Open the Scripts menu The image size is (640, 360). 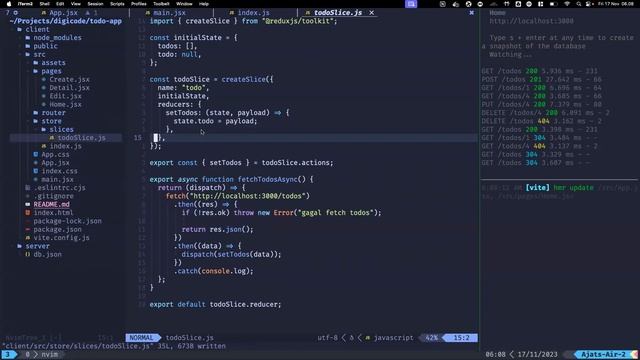117,4
